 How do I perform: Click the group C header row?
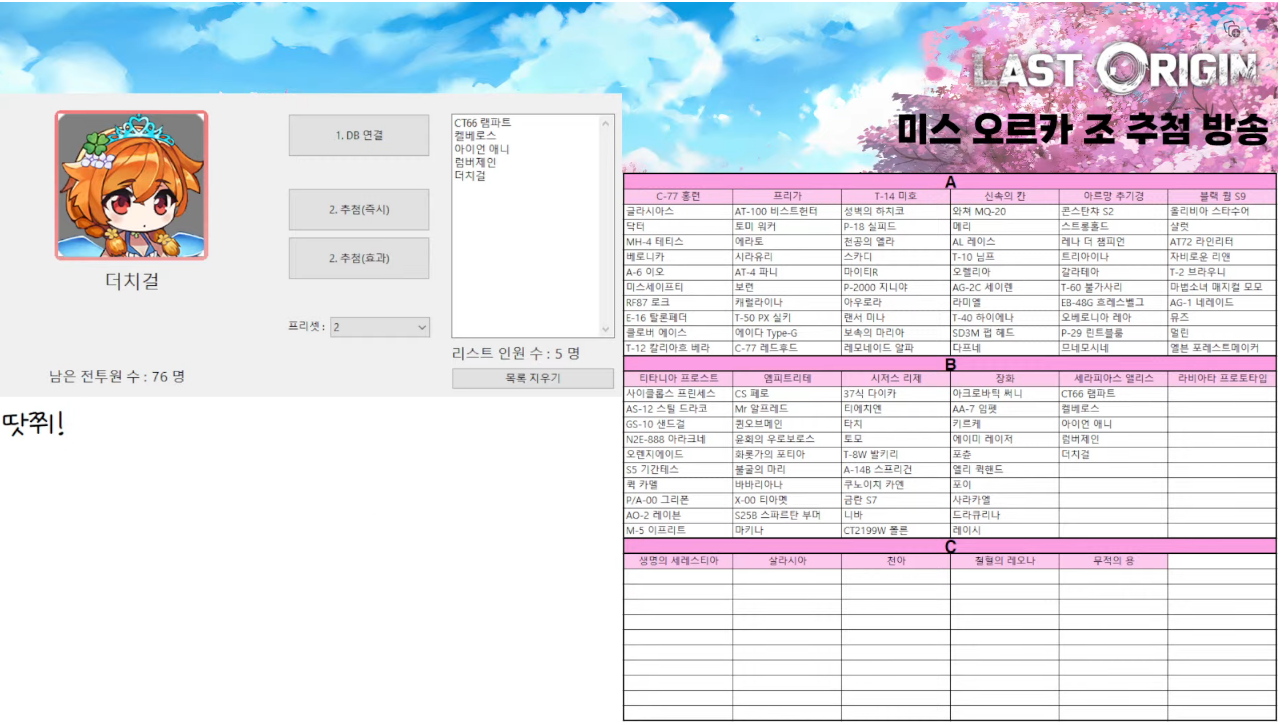tap(950, 546)
